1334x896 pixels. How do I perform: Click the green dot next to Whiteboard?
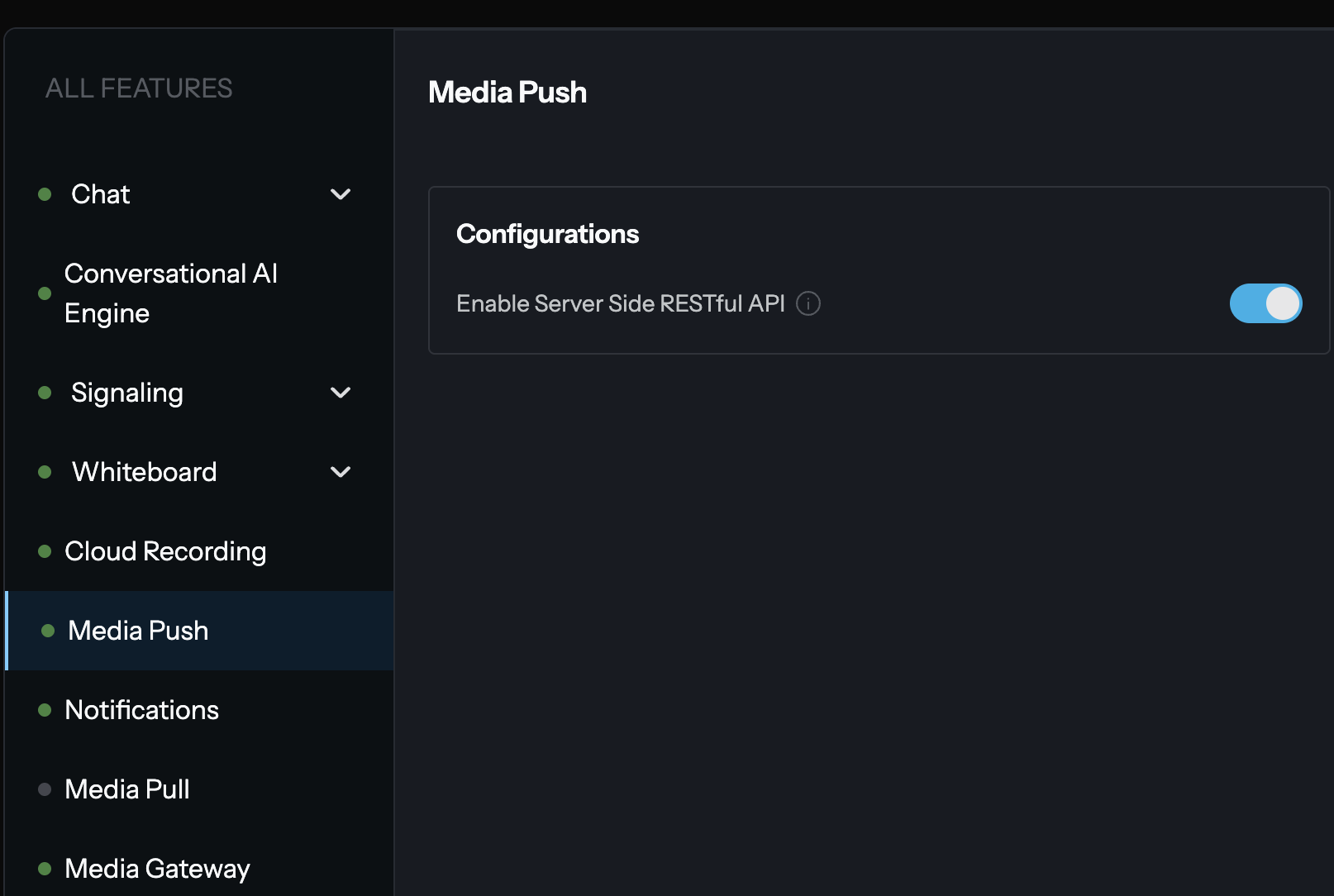tap(45, 472)
